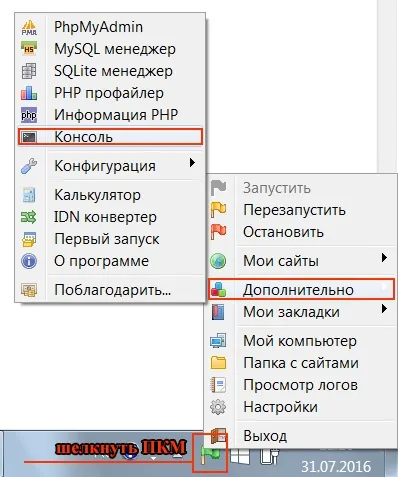
Task: Click the SQLite менеджер database icon
Action: pos(29,71)
